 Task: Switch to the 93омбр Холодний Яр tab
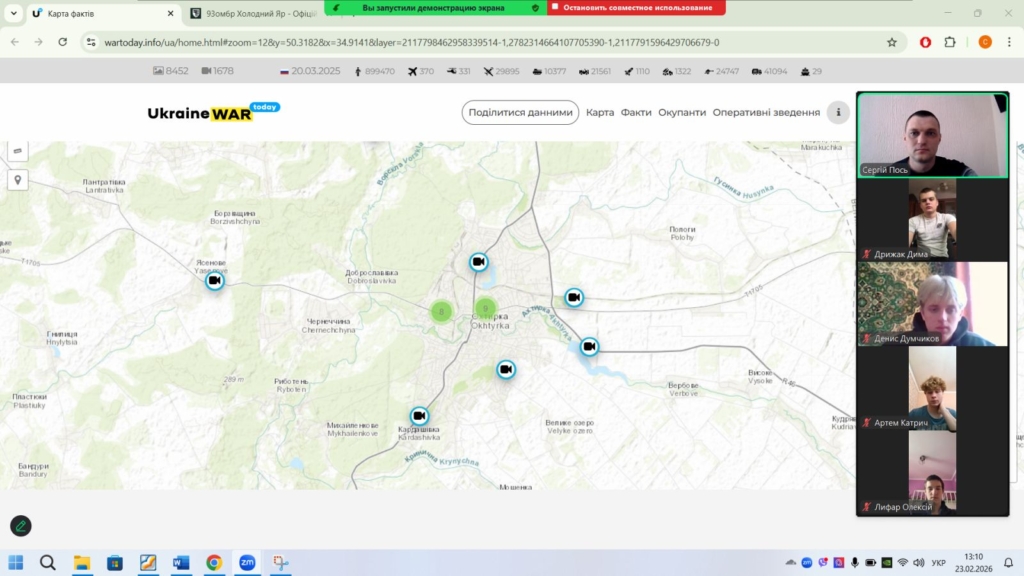255,14
